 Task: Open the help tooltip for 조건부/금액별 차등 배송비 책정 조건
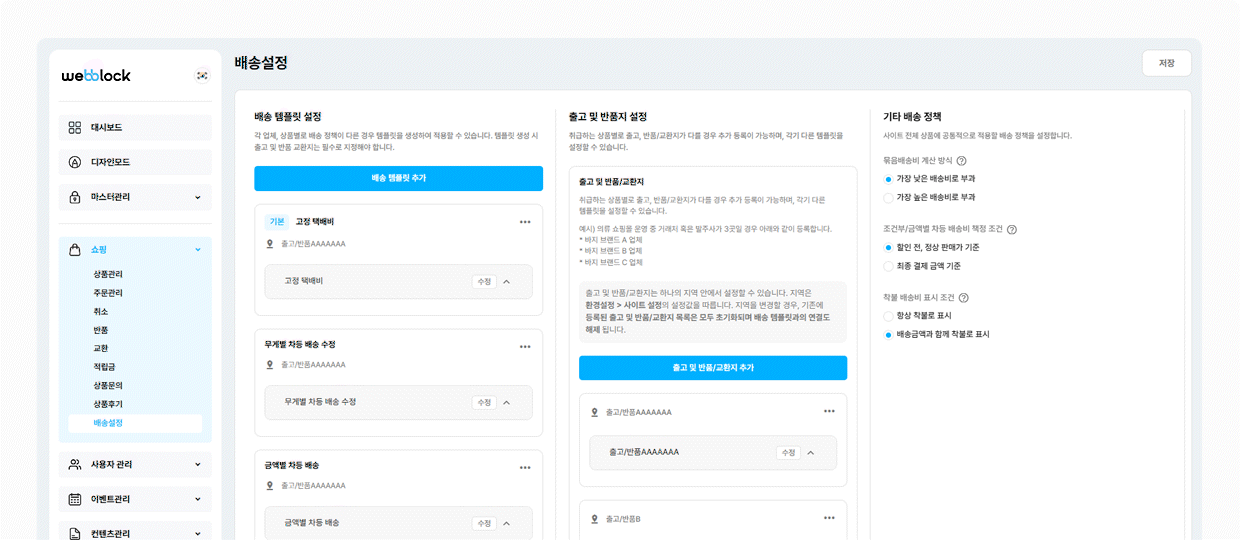pyautogui.click(x=1012, y=229)
